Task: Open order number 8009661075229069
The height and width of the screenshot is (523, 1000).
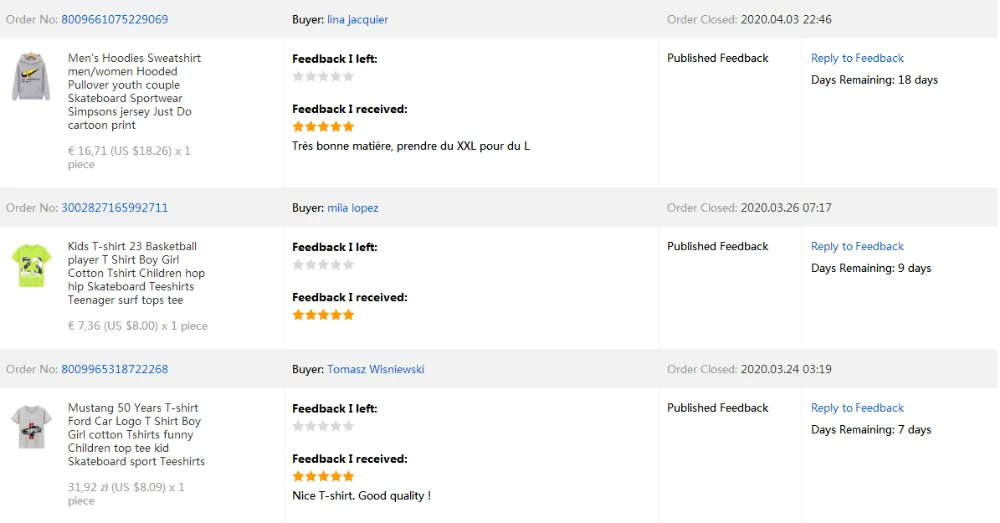Action: (114, 20)
